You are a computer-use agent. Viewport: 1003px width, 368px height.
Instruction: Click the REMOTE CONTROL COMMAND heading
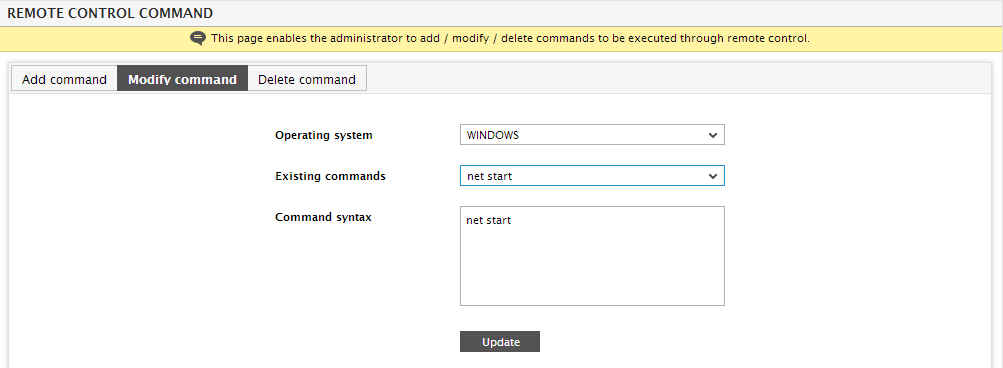point(110,12)
